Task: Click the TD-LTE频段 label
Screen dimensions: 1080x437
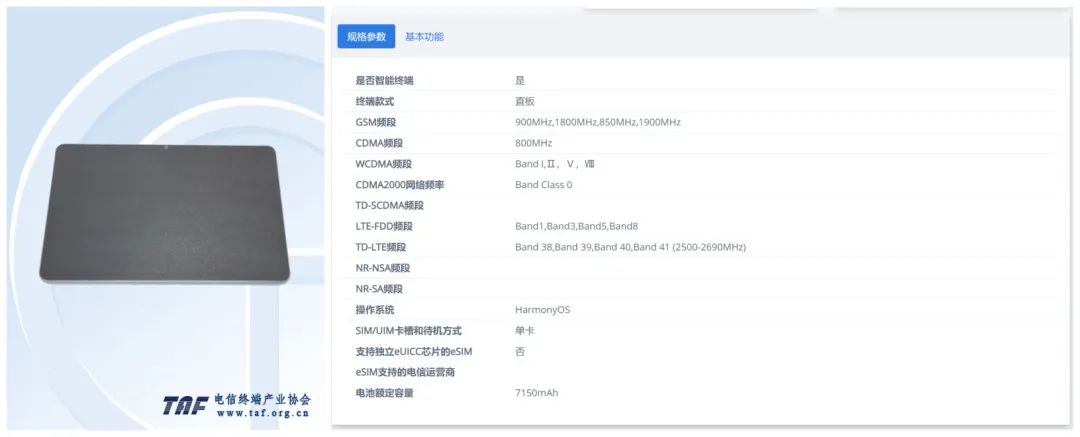Action: click(380, 247)
